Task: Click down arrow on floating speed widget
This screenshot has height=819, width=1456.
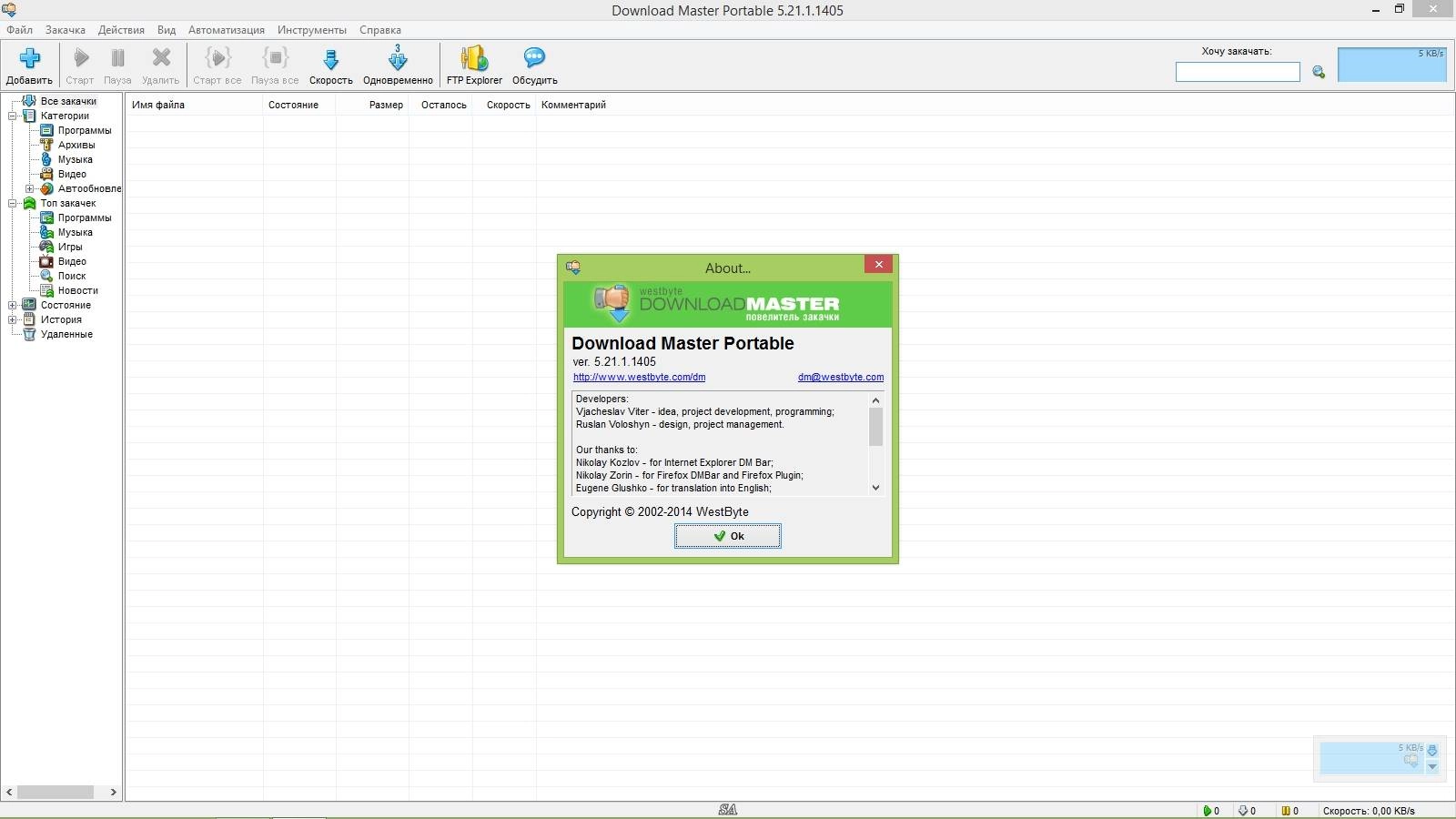Action: [1432, 767]
